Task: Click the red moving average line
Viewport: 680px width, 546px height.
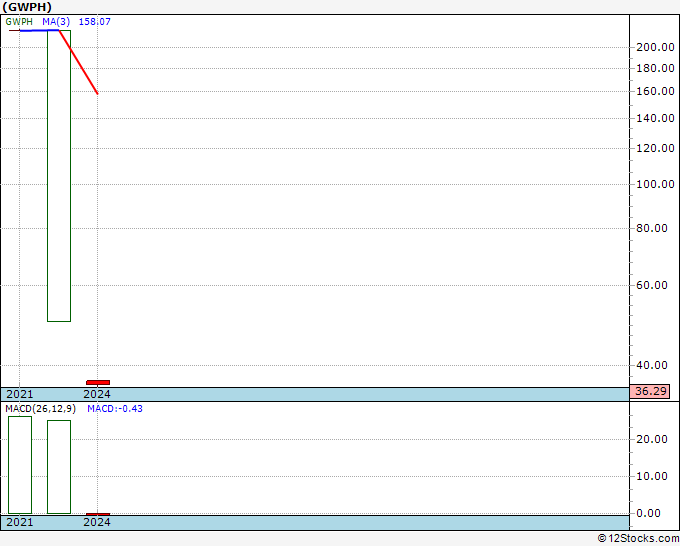Action: point(78,62)
